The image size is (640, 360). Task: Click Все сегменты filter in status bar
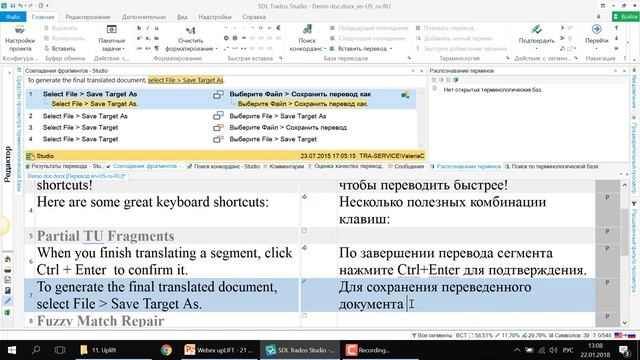tap(431, 336)
